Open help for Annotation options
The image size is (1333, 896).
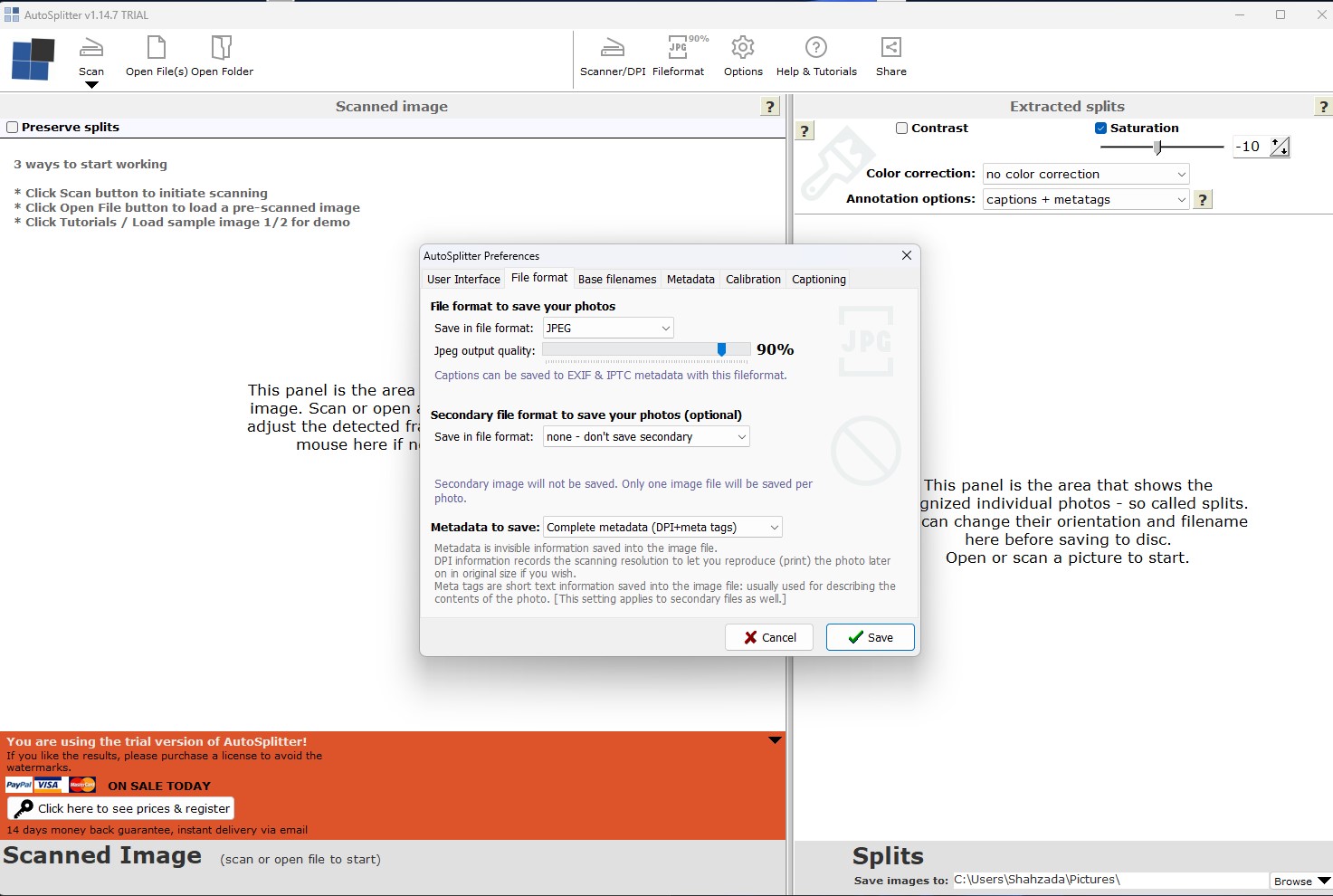[x=1203, y=200]
